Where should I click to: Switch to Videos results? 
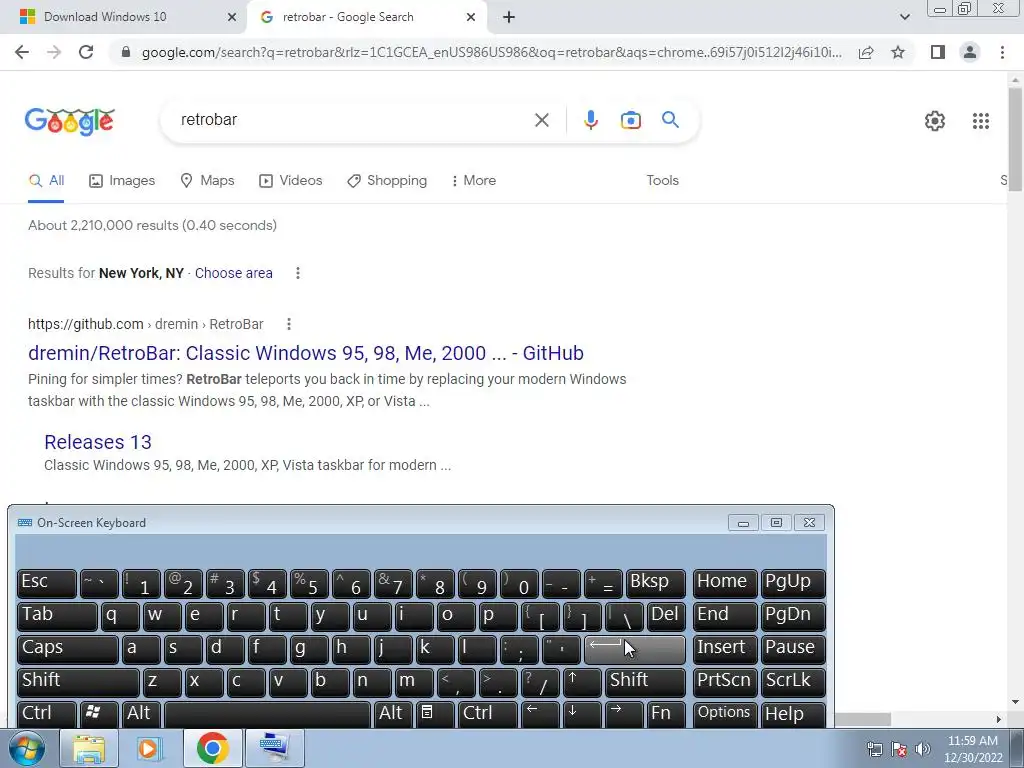pyautogui.click(x=291, y=181)
